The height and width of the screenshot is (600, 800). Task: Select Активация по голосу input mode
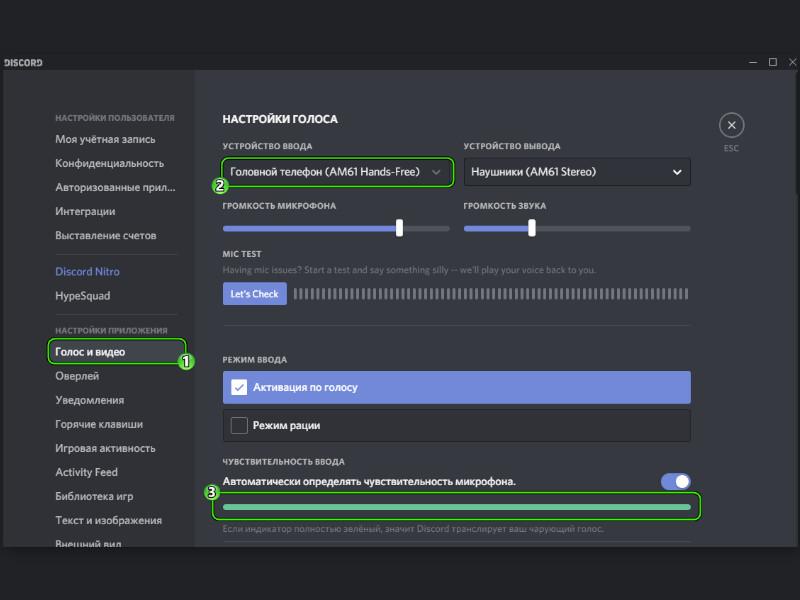click(x=457, y=387)
